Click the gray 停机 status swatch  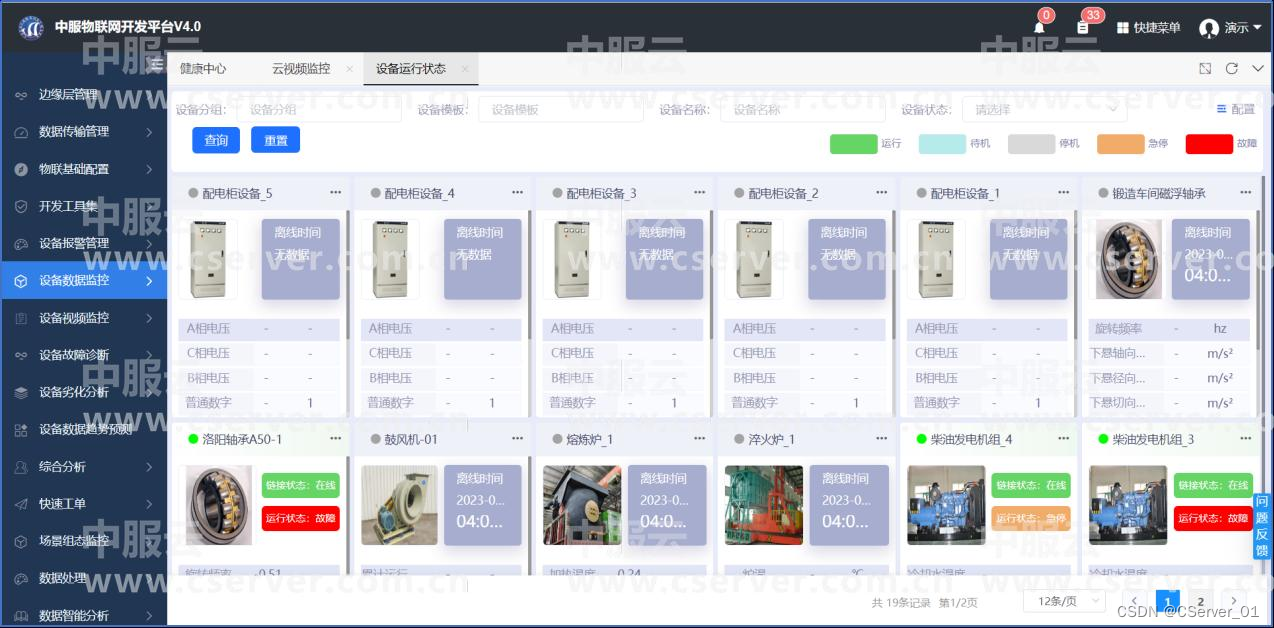(x=1031, y=144)
